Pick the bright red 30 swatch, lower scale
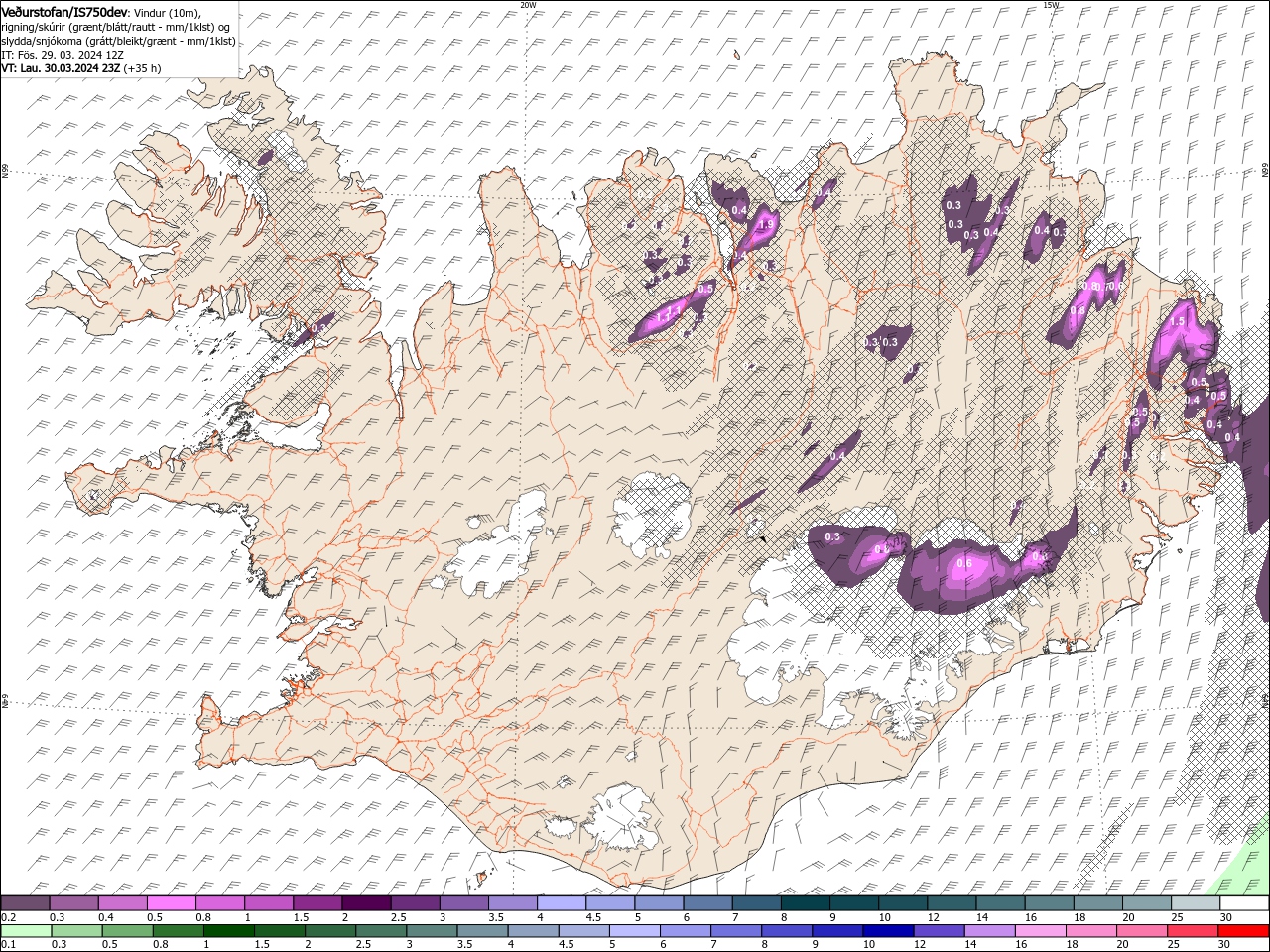Viewport: 1270px width, 952px height. (x=1244, y=931)
